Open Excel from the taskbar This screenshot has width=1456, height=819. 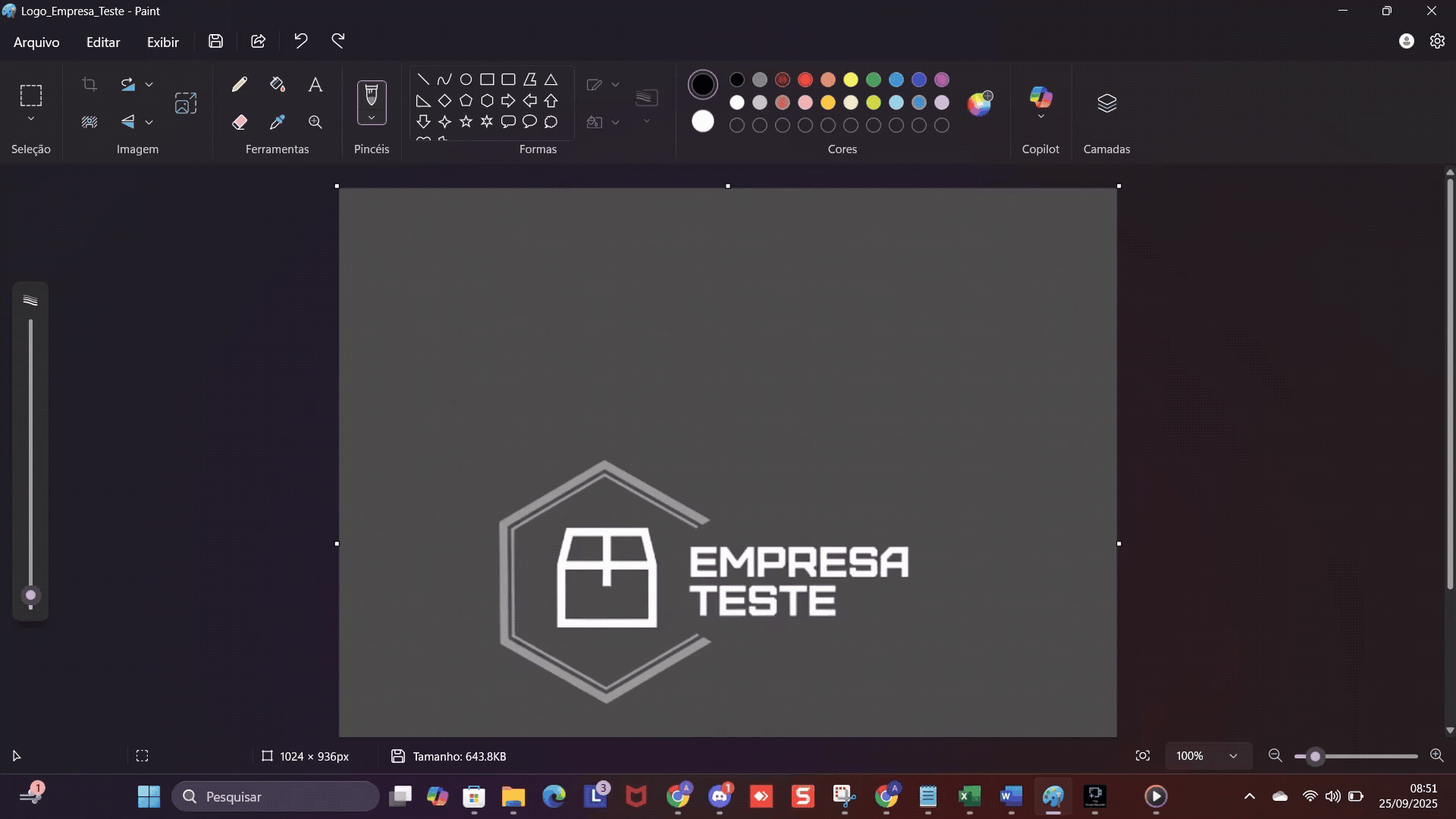coord(969,796)
